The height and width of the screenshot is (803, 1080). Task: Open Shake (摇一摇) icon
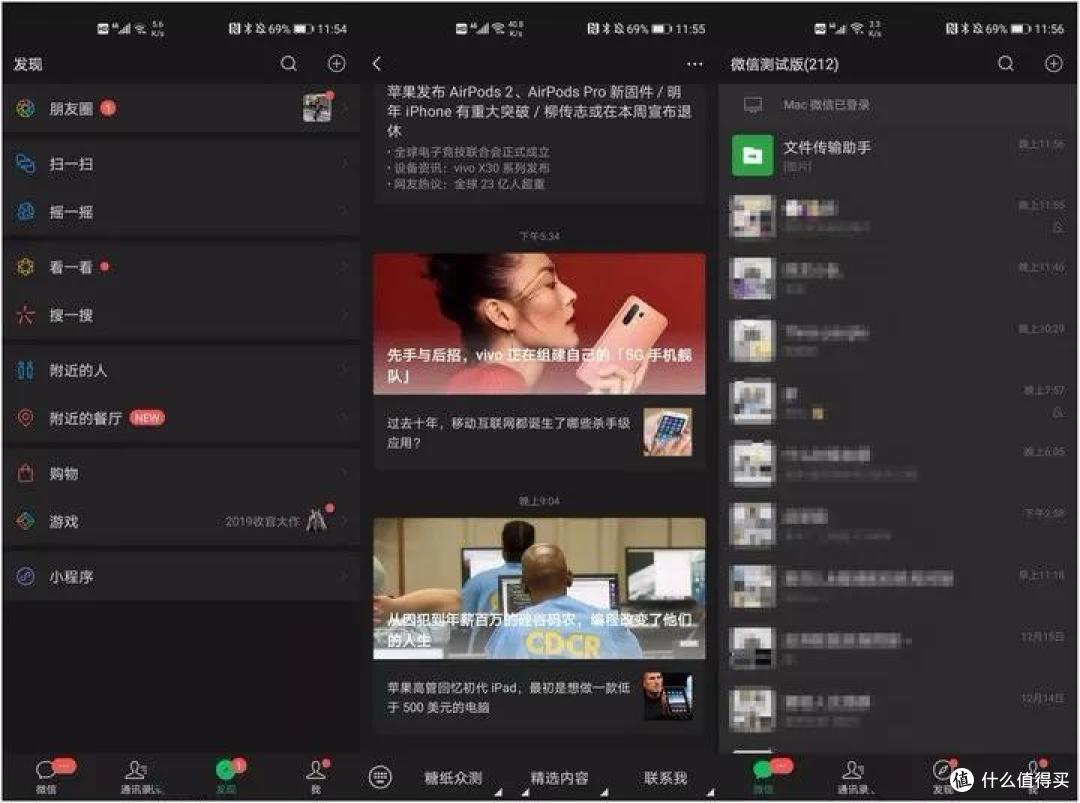coord(25,212)
